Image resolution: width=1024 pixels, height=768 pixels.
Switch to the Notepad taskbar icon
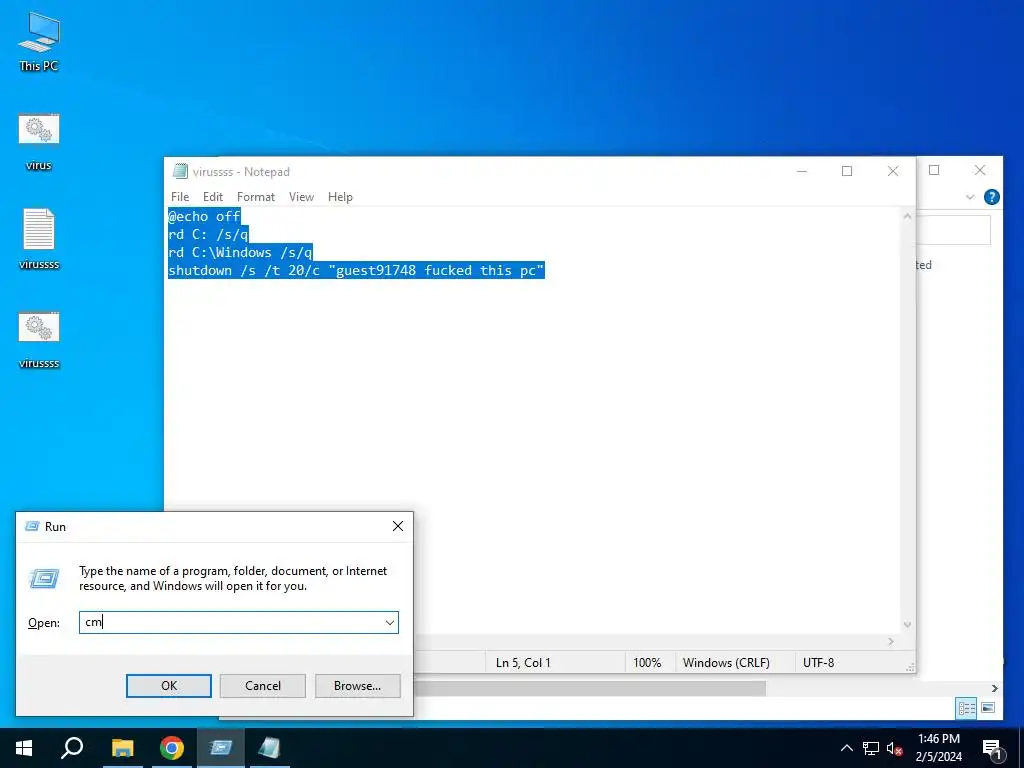pyautogui.click(x=269, y=748)
